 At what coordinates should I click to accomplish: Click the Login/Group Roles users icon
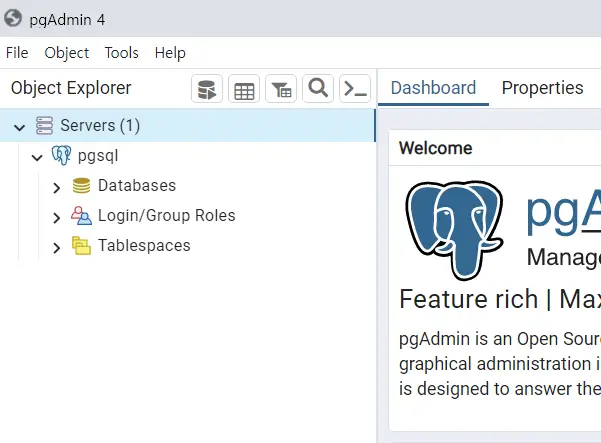click(x=81, y=215)
